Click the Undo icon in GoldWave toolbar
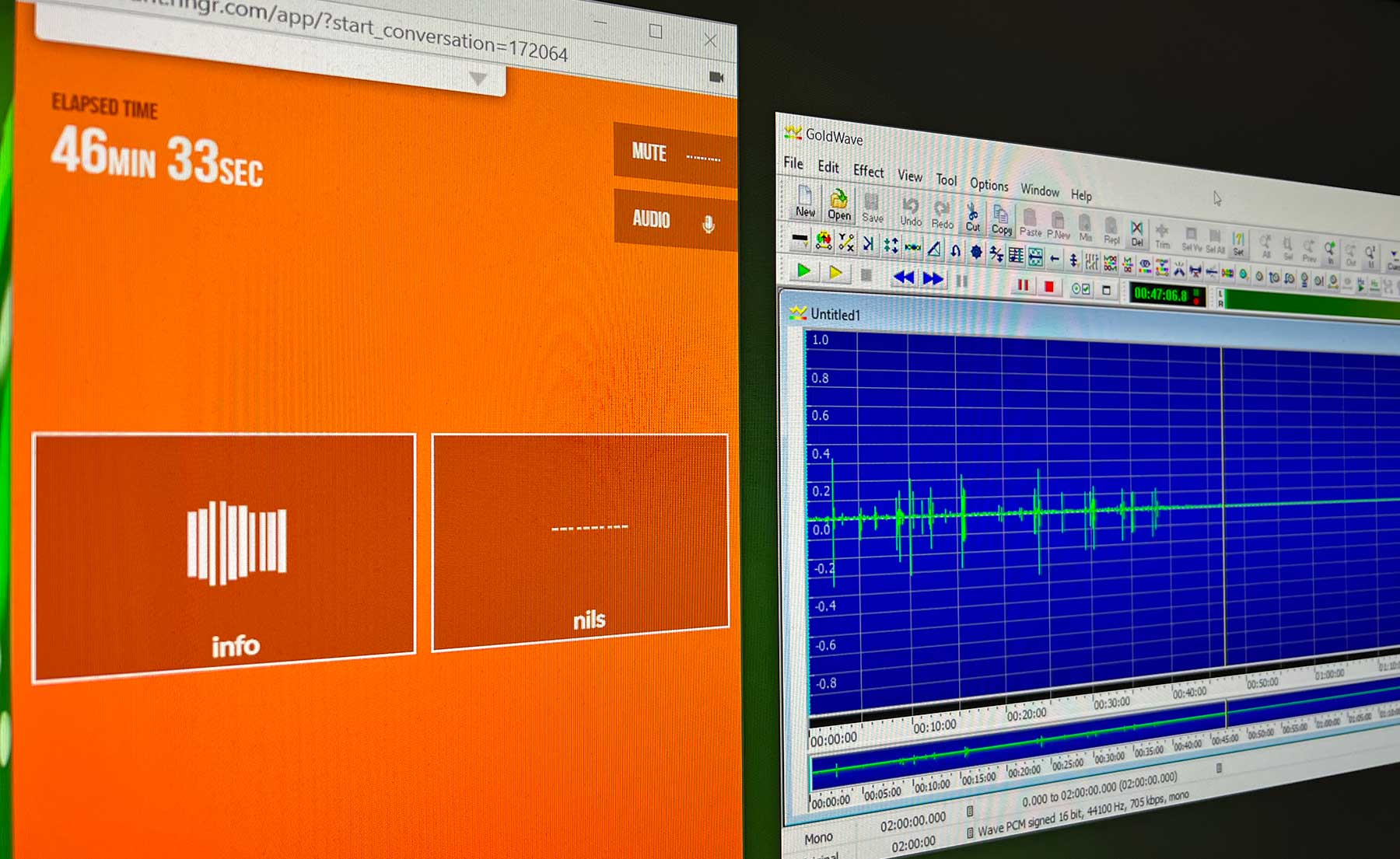Viewport: 1400px width, 859px height. [910, 212]
